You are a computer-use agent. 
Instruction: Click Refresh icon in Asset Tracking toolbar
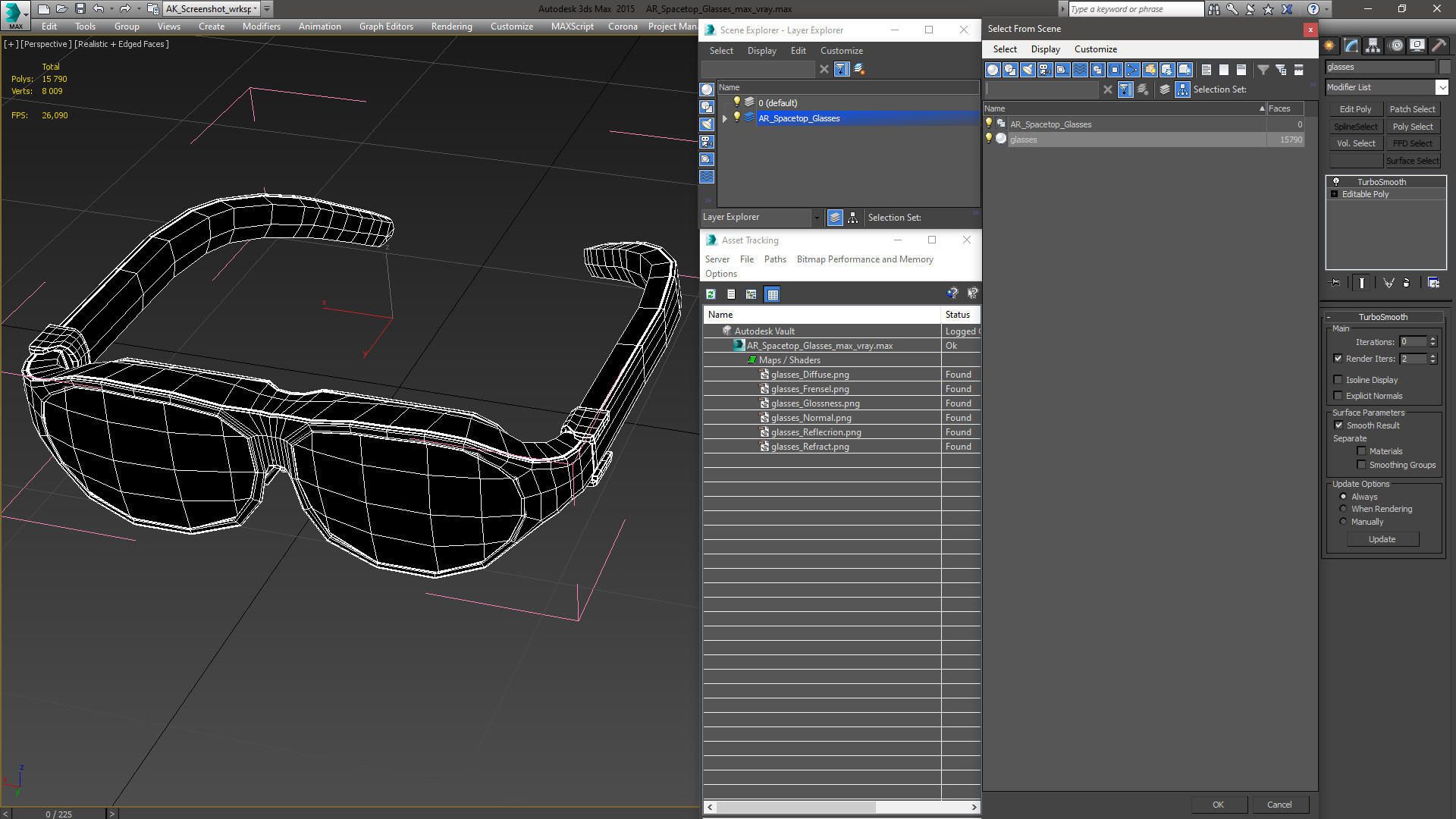711,294
